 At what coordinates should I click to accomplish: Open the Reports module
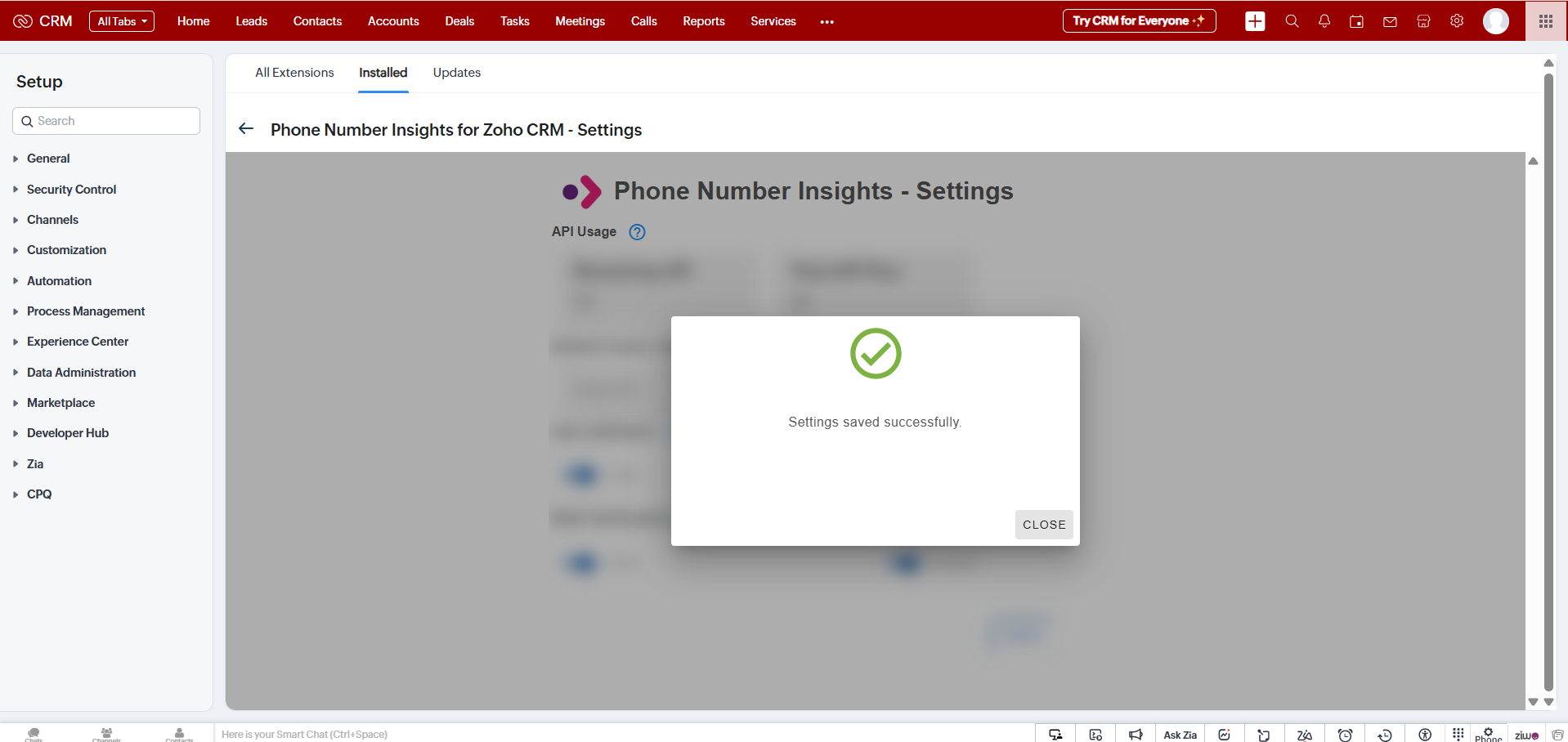click(704, 21)
